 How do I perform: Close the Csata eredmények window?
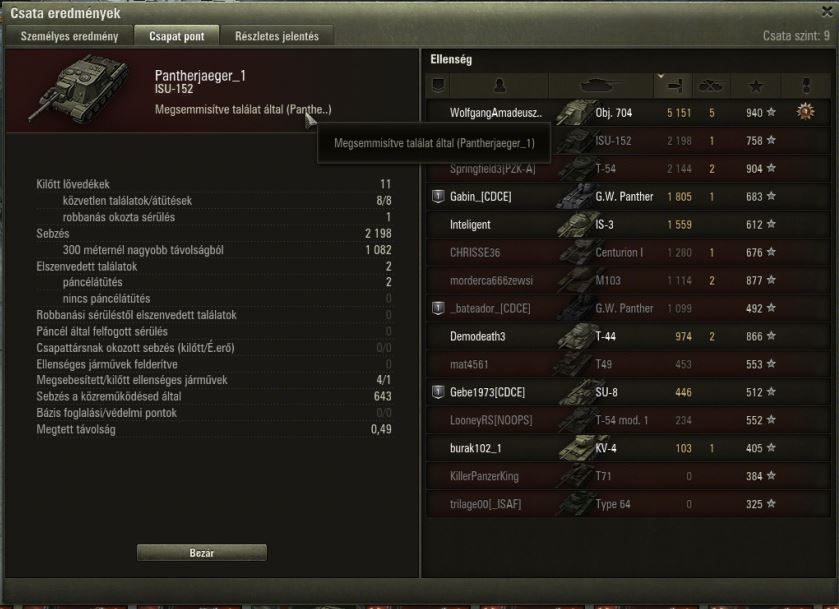[827, 11]
